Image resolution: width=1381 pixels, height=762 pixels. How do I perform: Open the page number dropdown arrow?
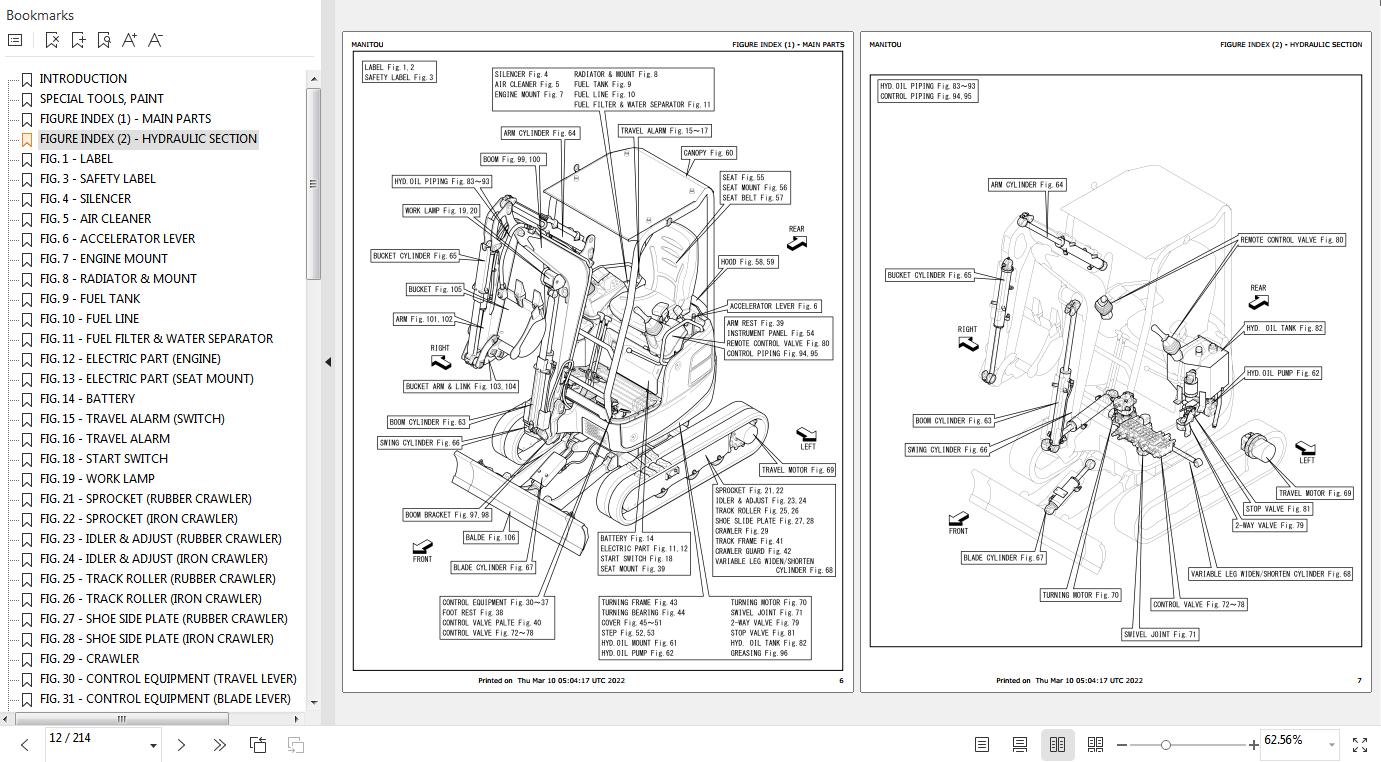[153, 745]
